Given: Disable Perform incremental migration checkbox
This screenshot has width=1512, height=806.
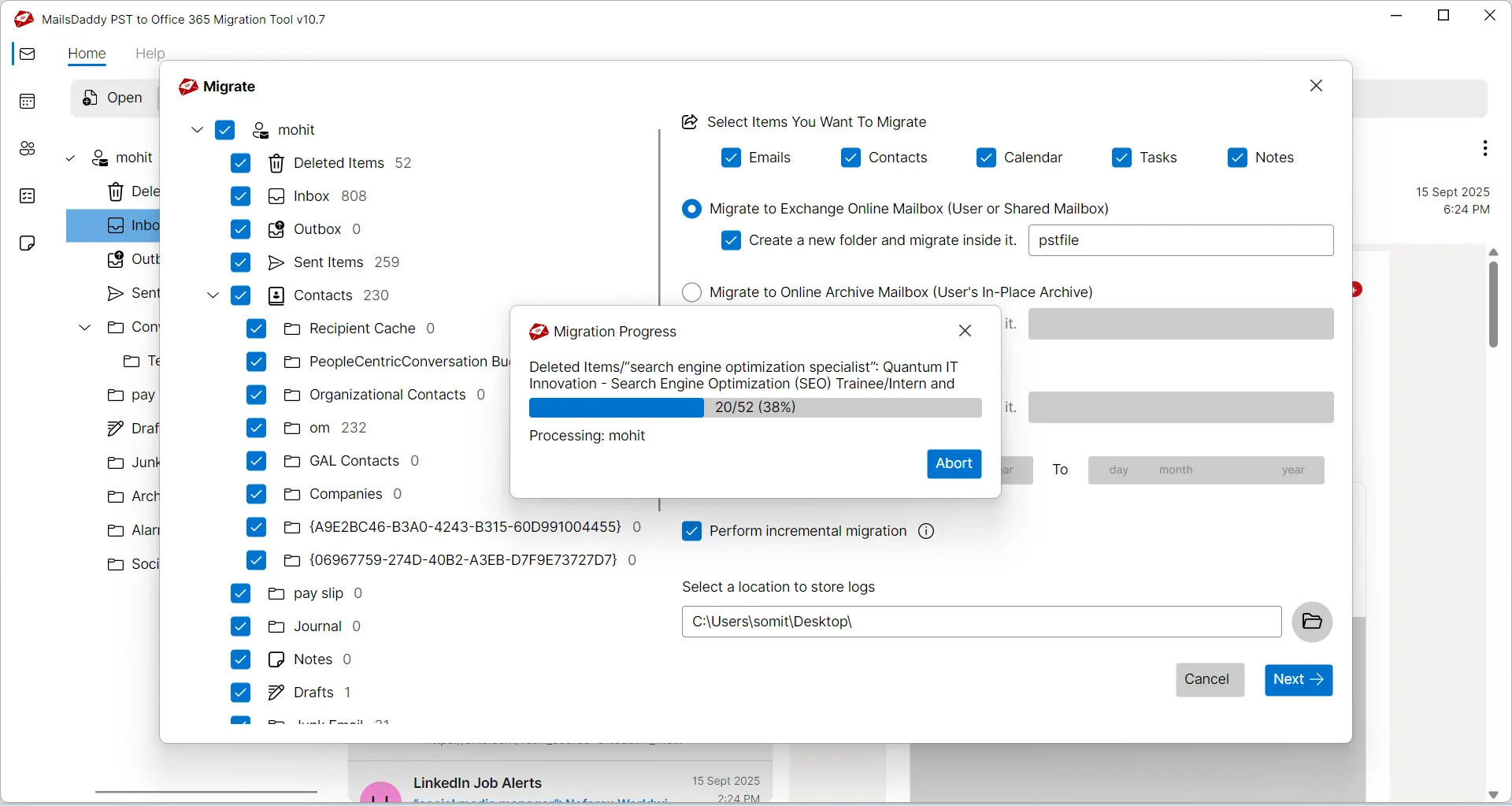Looking at the screenshot, I should pos(691,532).
